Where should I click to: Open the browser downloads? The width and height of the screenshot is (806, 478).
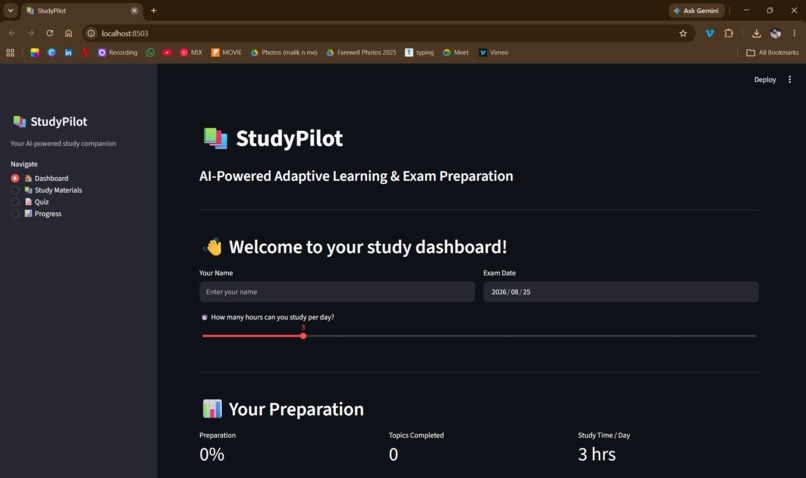(756, 33)
